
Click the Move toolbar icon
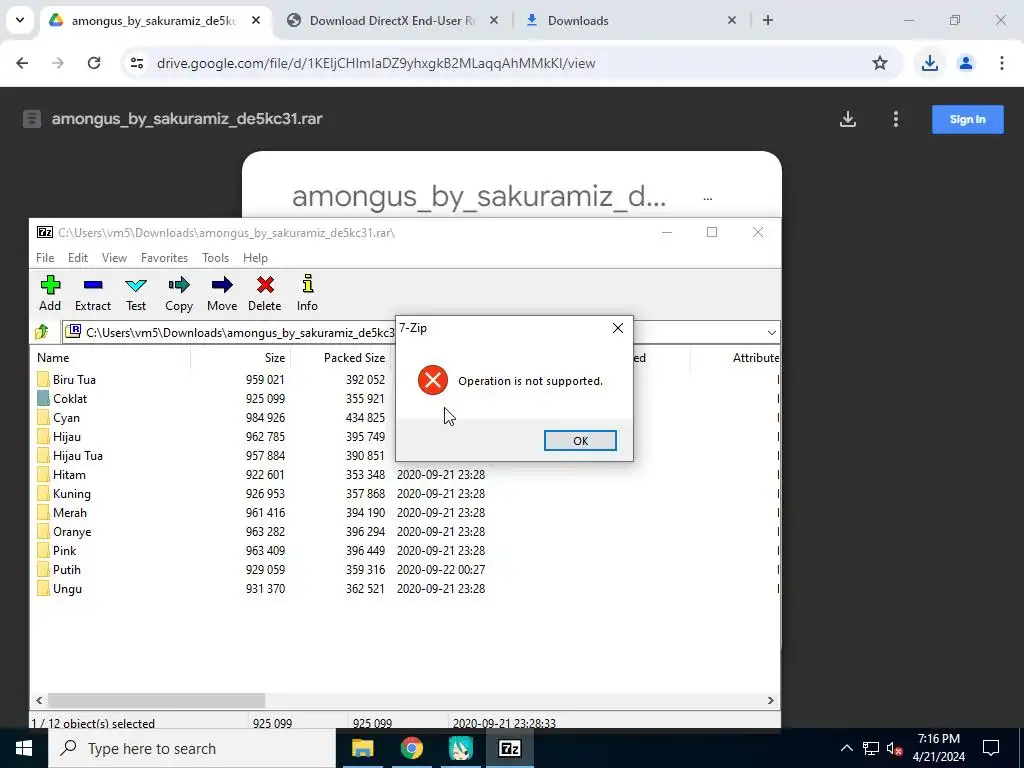click(x=222, y=285)
